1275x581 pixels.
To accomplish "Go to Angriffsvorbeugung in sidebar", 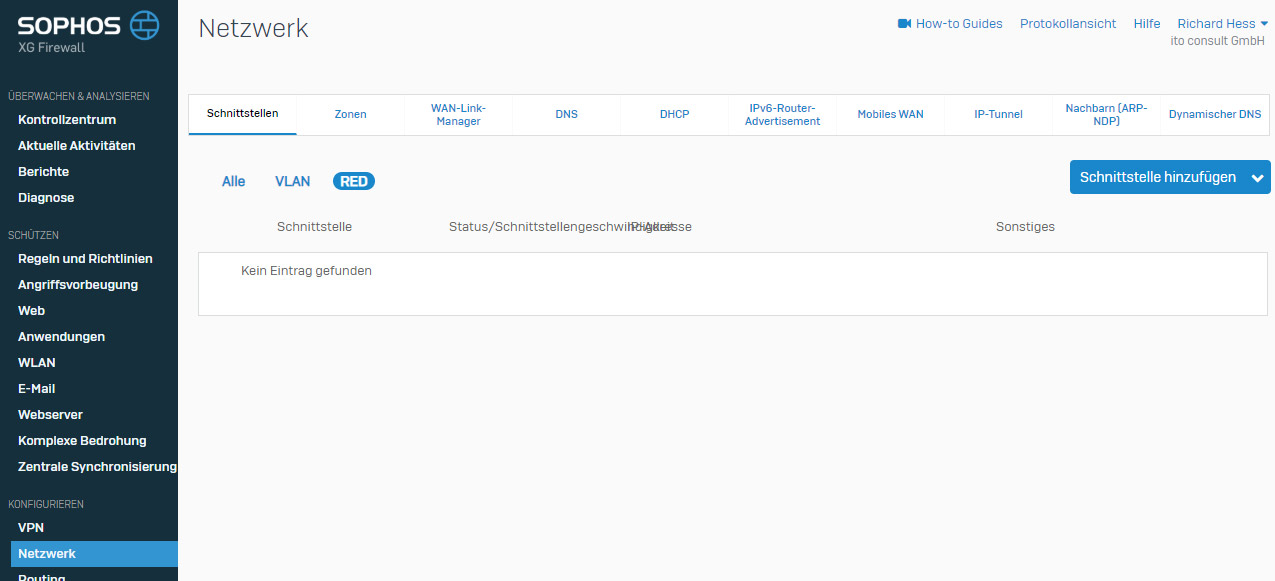I will pos(78,285).
